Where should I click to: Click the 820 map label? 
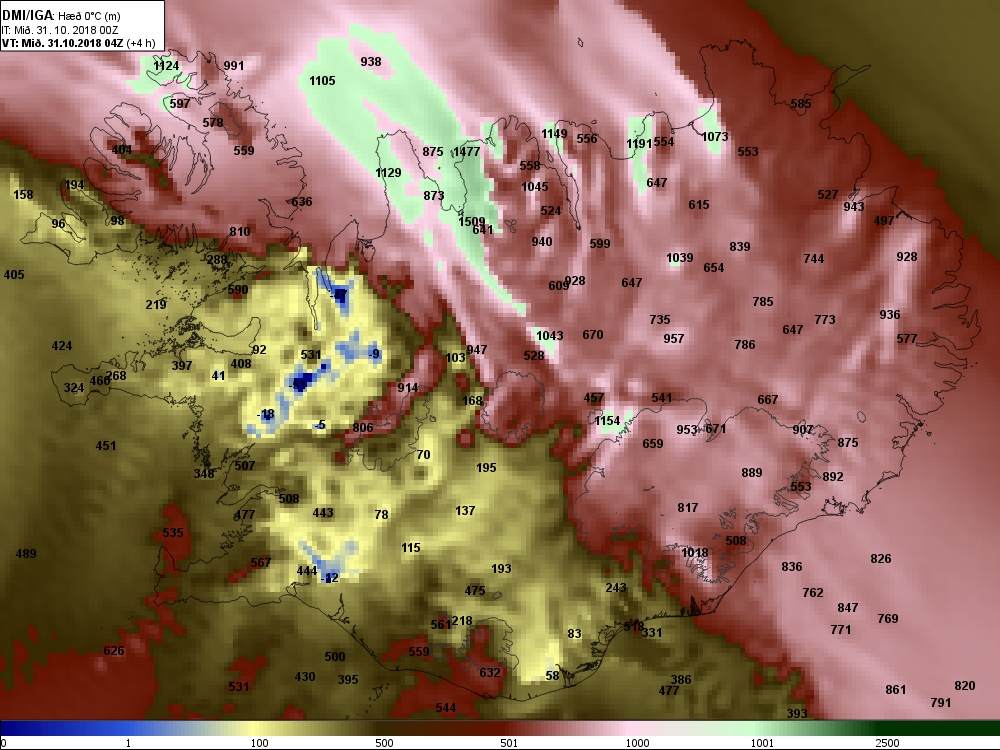pos(965,686)
